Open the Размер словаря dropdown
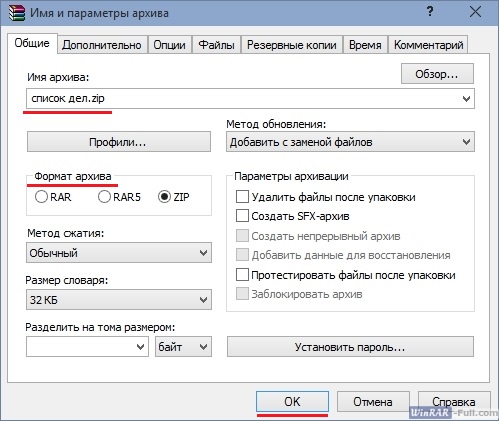Screen dimensions: 499x421 119,300
